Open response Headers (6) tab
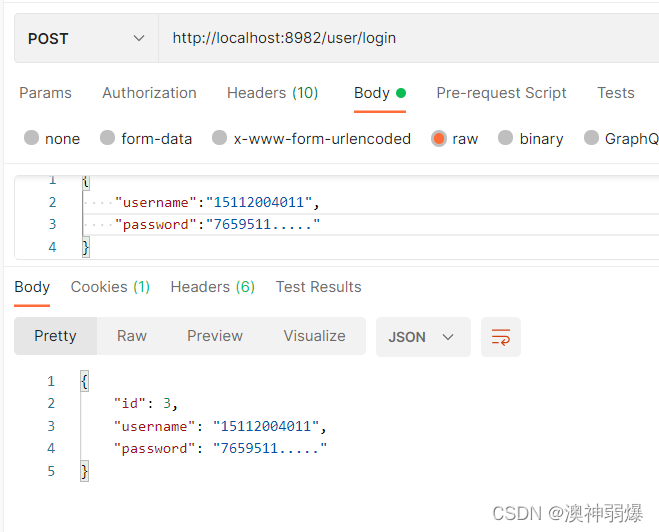Screen dimensions: 659x532 pyautogui.click(x=213, y=287)
